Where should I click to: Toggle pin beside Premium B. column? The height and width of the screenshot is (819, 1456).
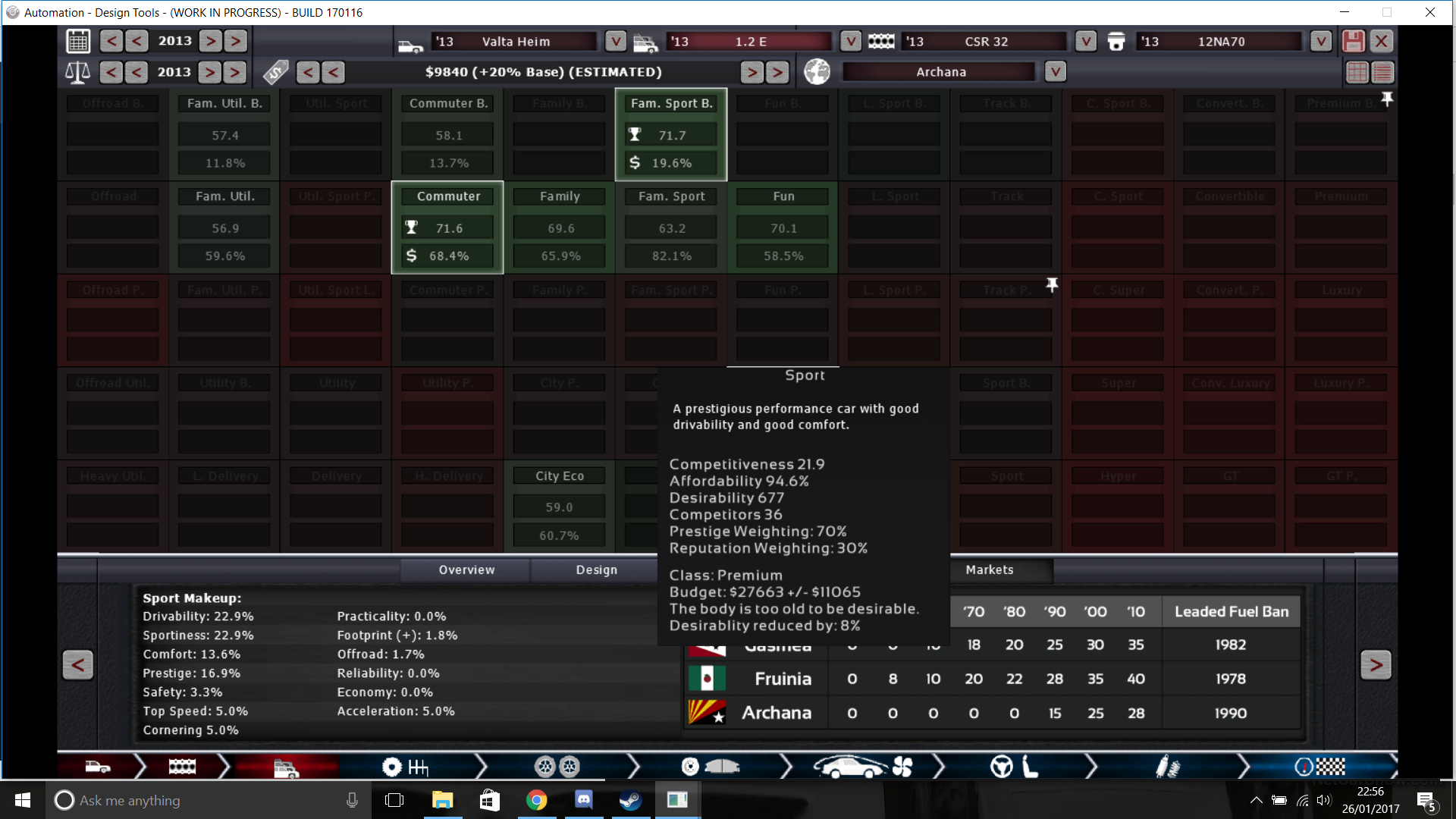1387,99
